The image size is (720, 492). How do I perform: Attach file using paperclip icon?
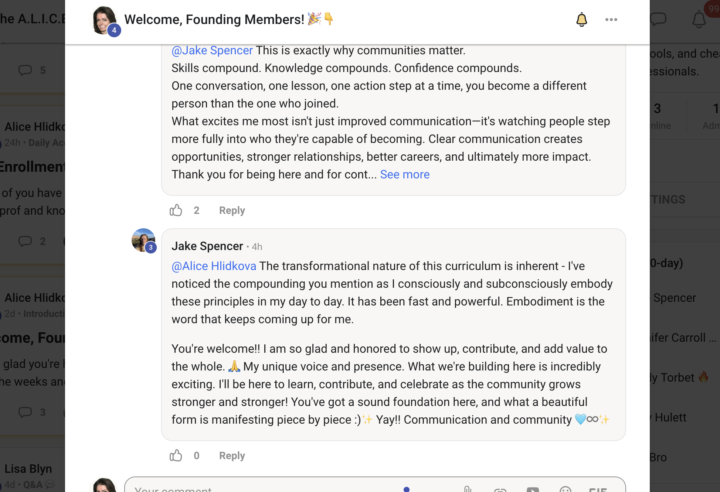(x=467, y=489)
